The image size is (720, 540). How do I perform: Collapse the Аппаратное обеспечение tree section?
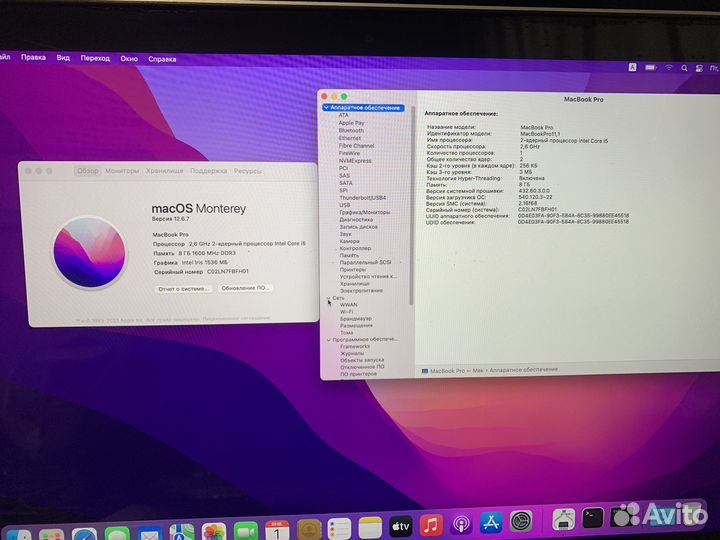pyautogui.click(x=326, y=107)
